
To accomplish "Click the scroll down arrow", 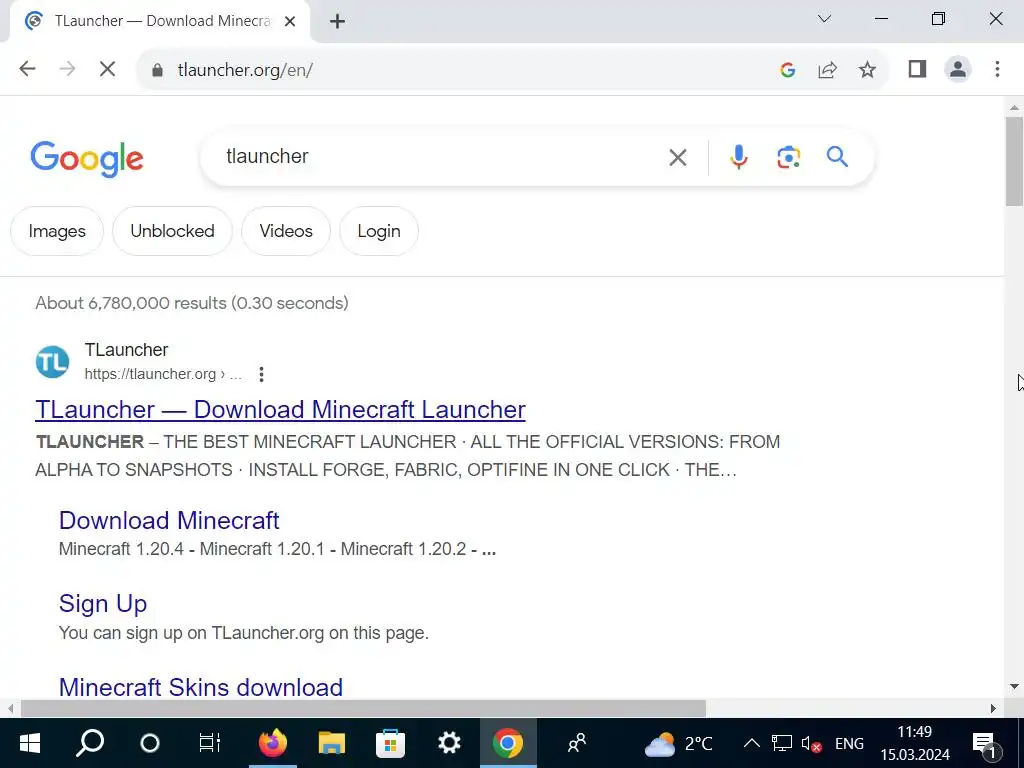I will [1014, 686].
